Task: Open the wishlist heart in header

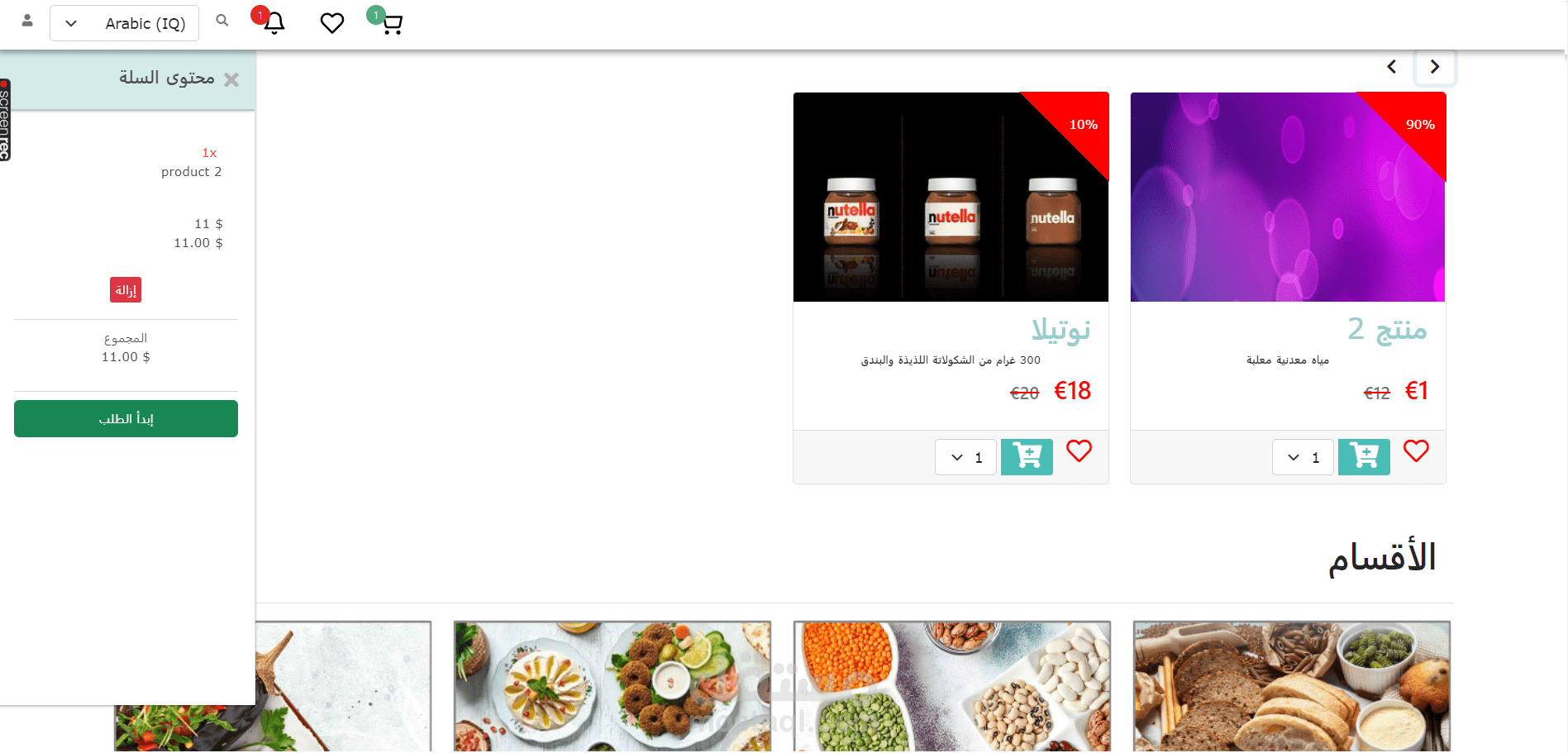Action: 331,23
